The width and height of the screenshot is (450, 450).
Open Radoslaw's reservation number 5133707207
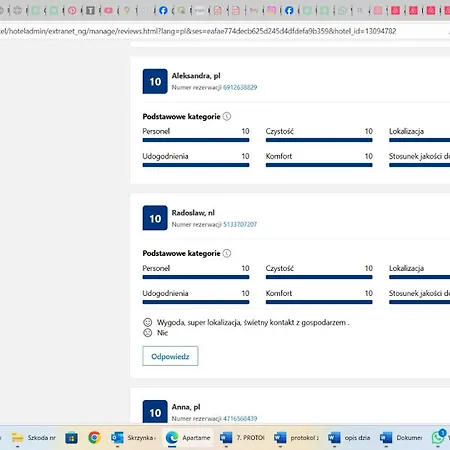pos(240,224)
